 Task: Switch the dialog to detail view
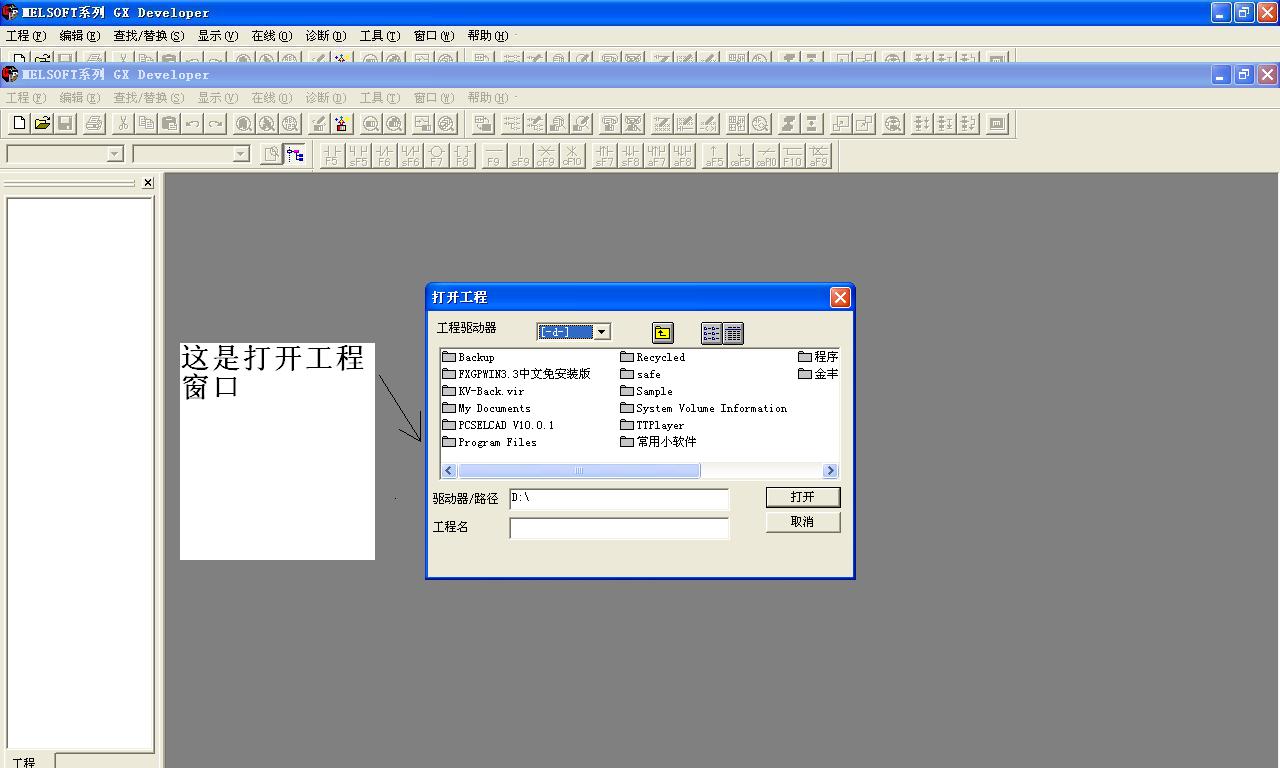point(733,333)
